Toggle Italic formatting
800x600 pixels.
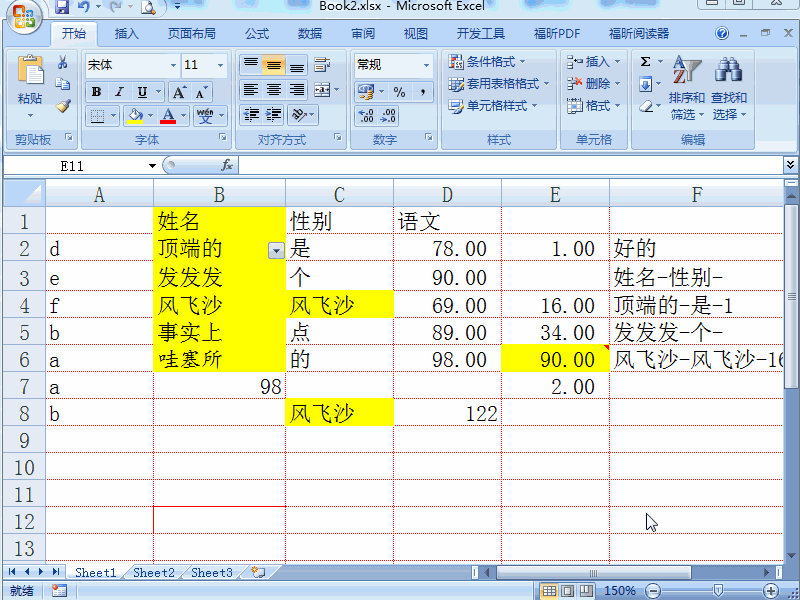coord(119,92)
